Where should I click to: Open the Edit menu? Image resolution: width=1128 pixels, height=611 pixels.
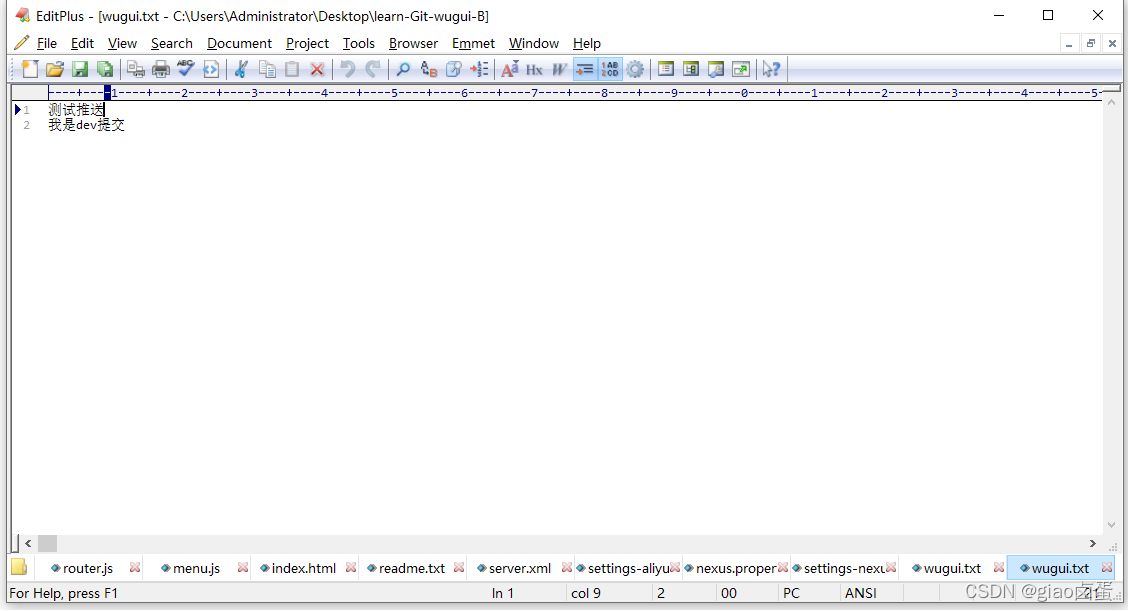82,43
